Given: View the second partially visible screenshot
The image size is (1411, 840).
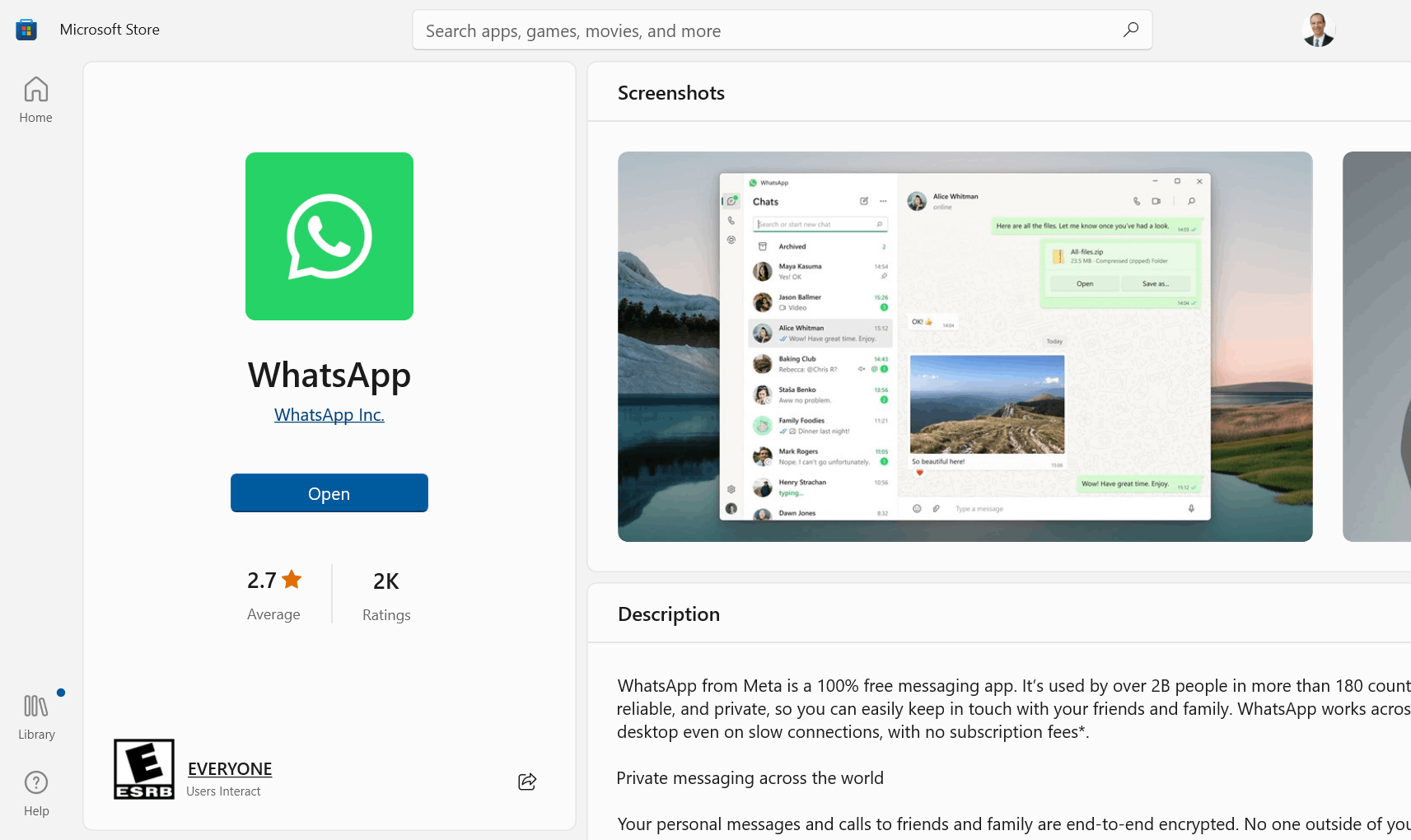Looking at the screenshot, I should click(1376, 347).
